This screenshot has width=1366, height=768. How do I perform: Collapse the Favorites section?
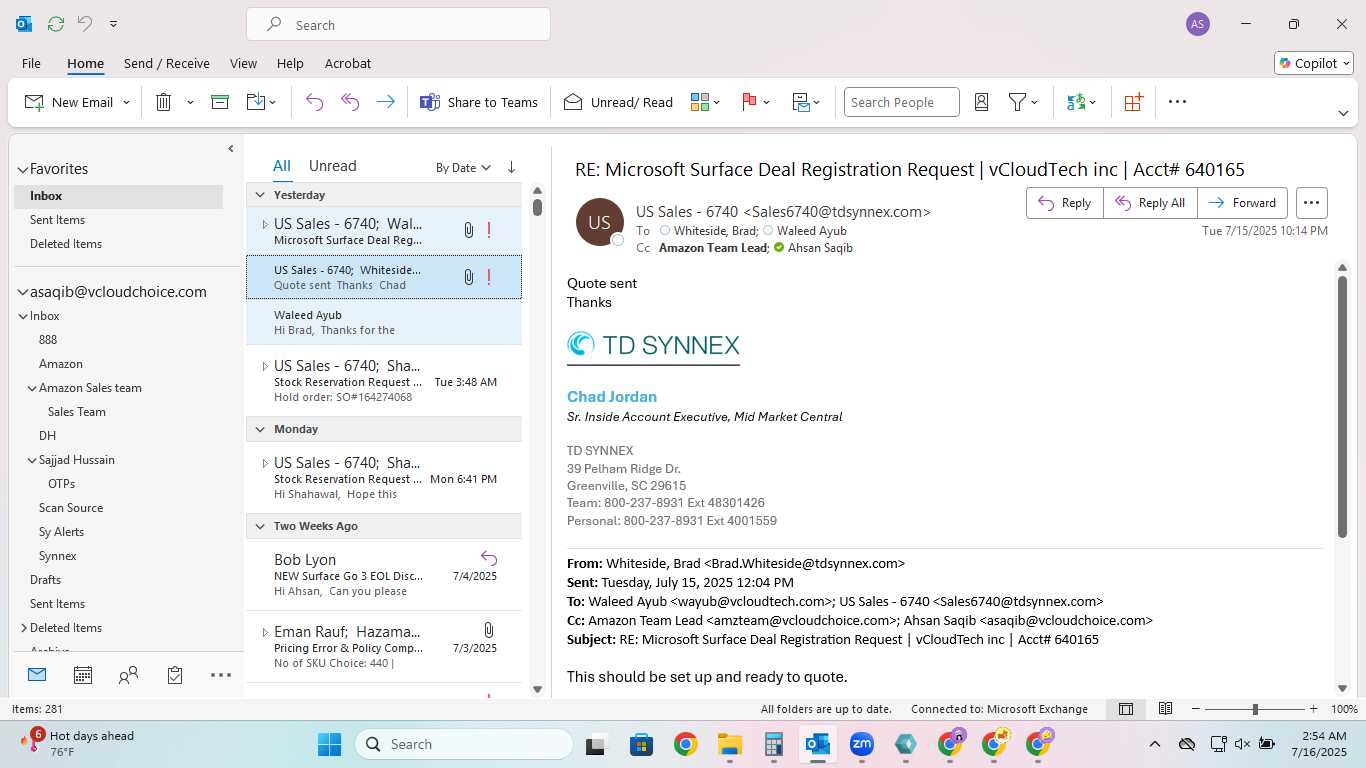pyautogui.click(x=22, y=170)
